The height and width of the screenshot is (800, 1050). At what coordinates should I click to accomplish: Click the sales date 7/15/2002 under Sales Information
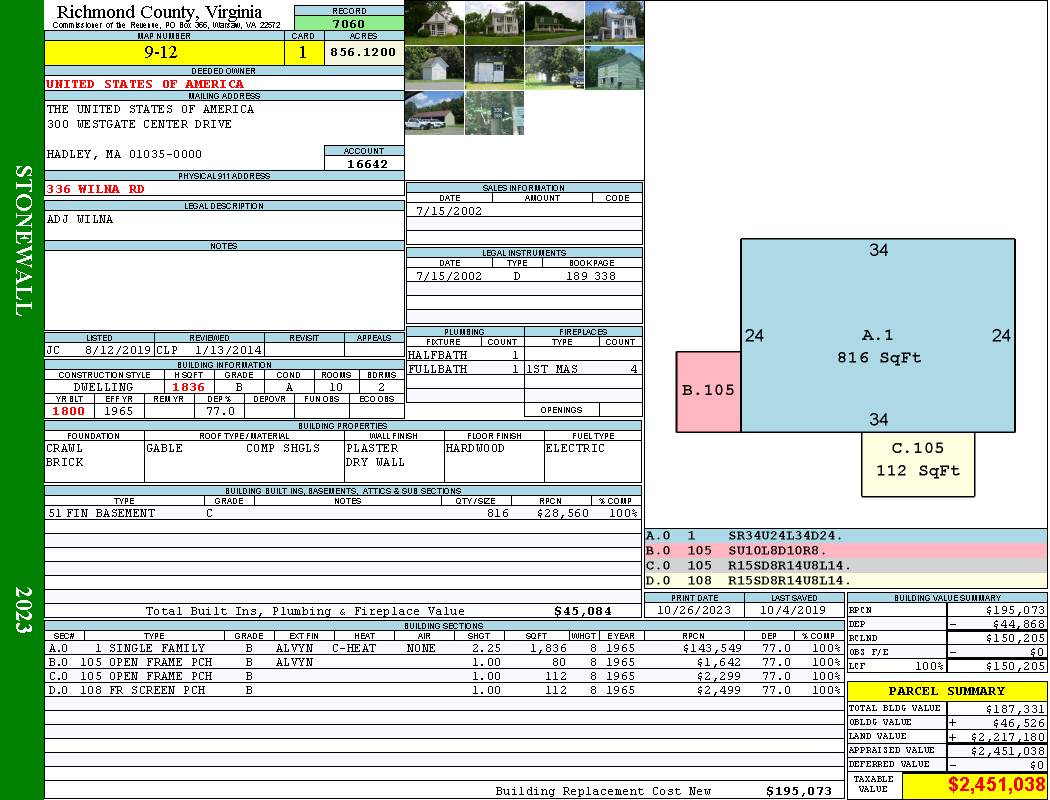click(x=449, y=211)
